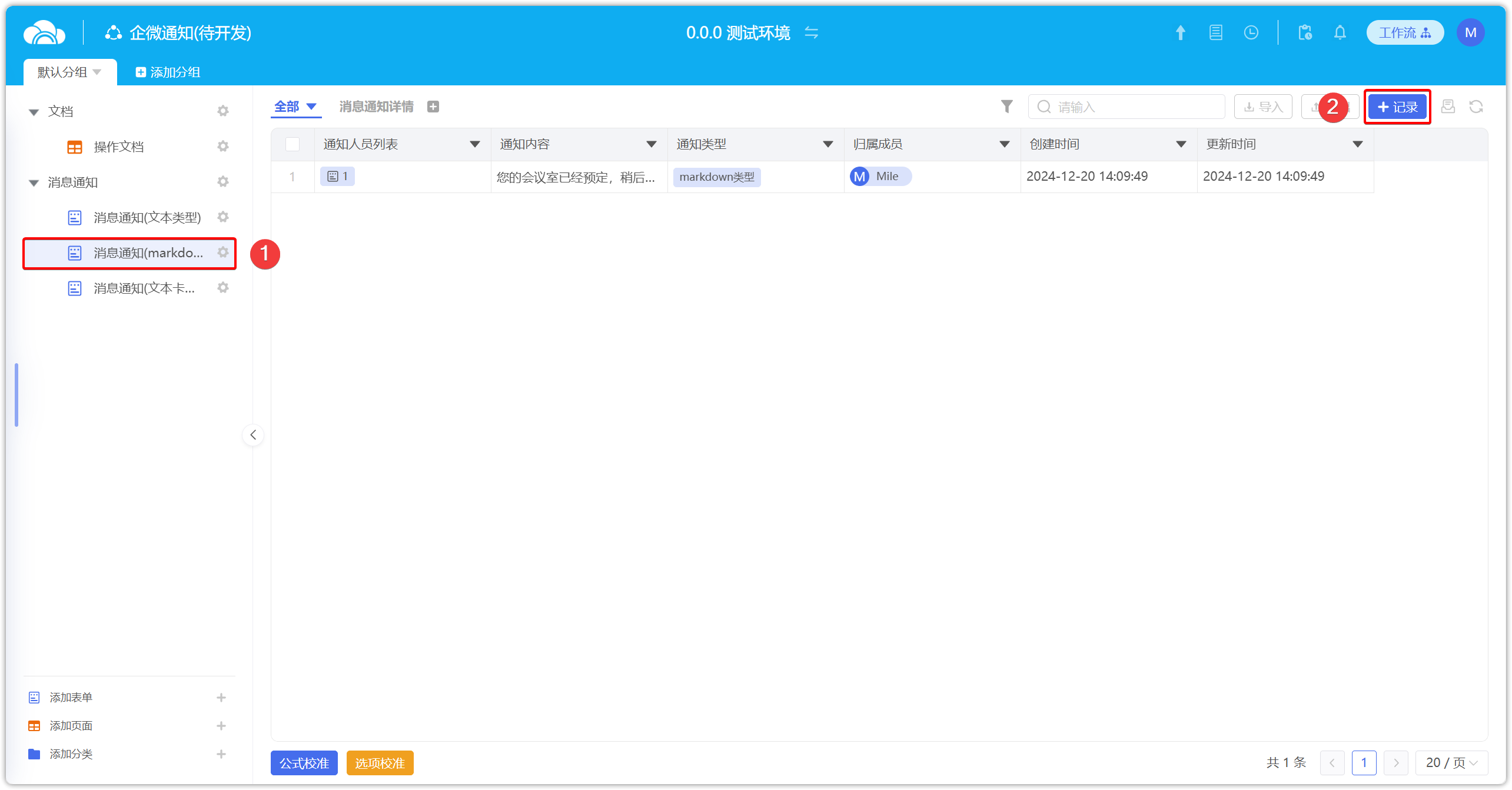Click the print icon near refresh
This screenshot has height=790, width=1512.
(x=1448, y=107)
